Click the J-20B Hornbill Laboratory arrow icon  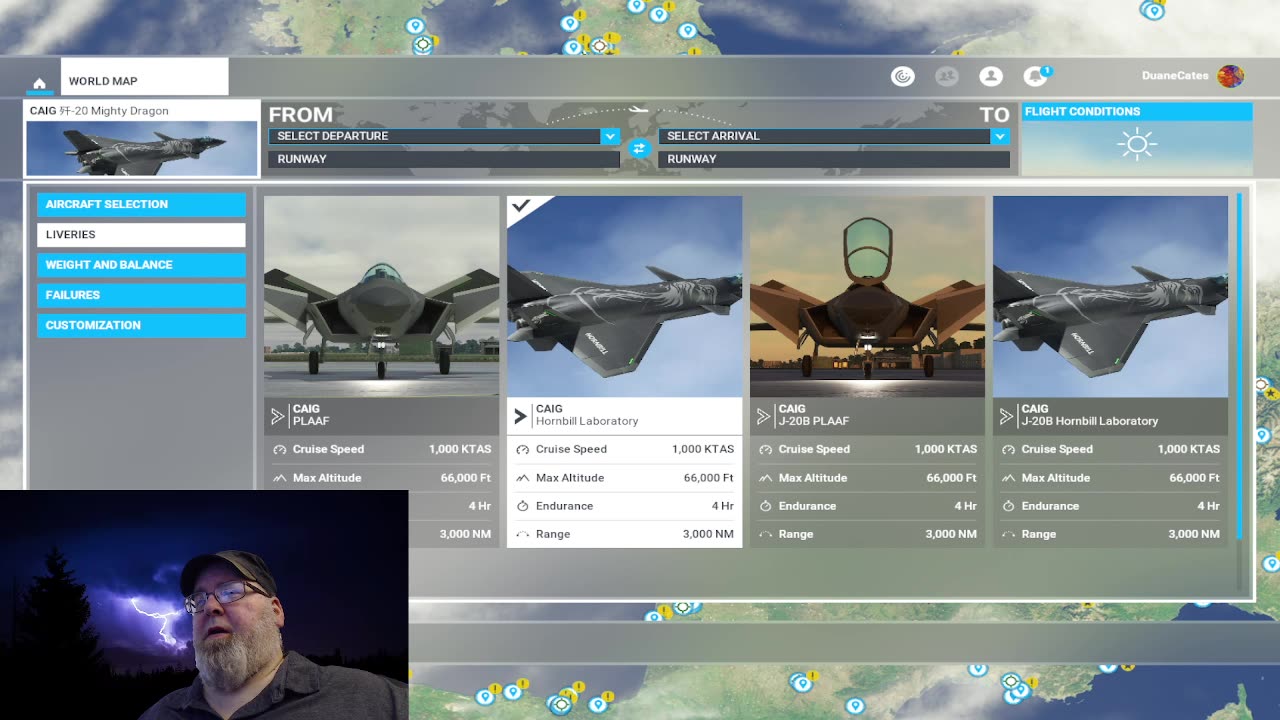[x=1007, y=416]
